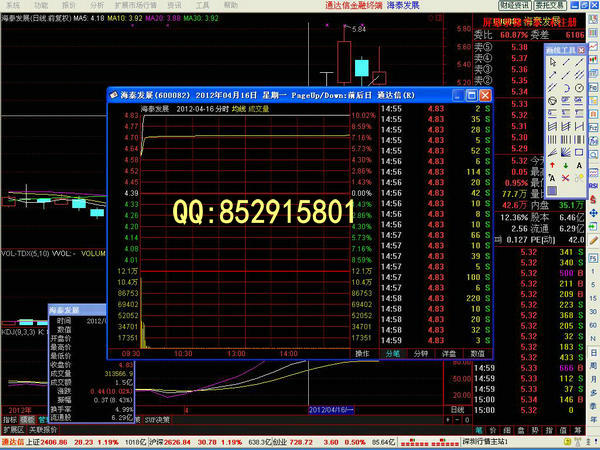Click the RSI indicator sidebar icon
This screenshot has width=600, height=450.
593,186
